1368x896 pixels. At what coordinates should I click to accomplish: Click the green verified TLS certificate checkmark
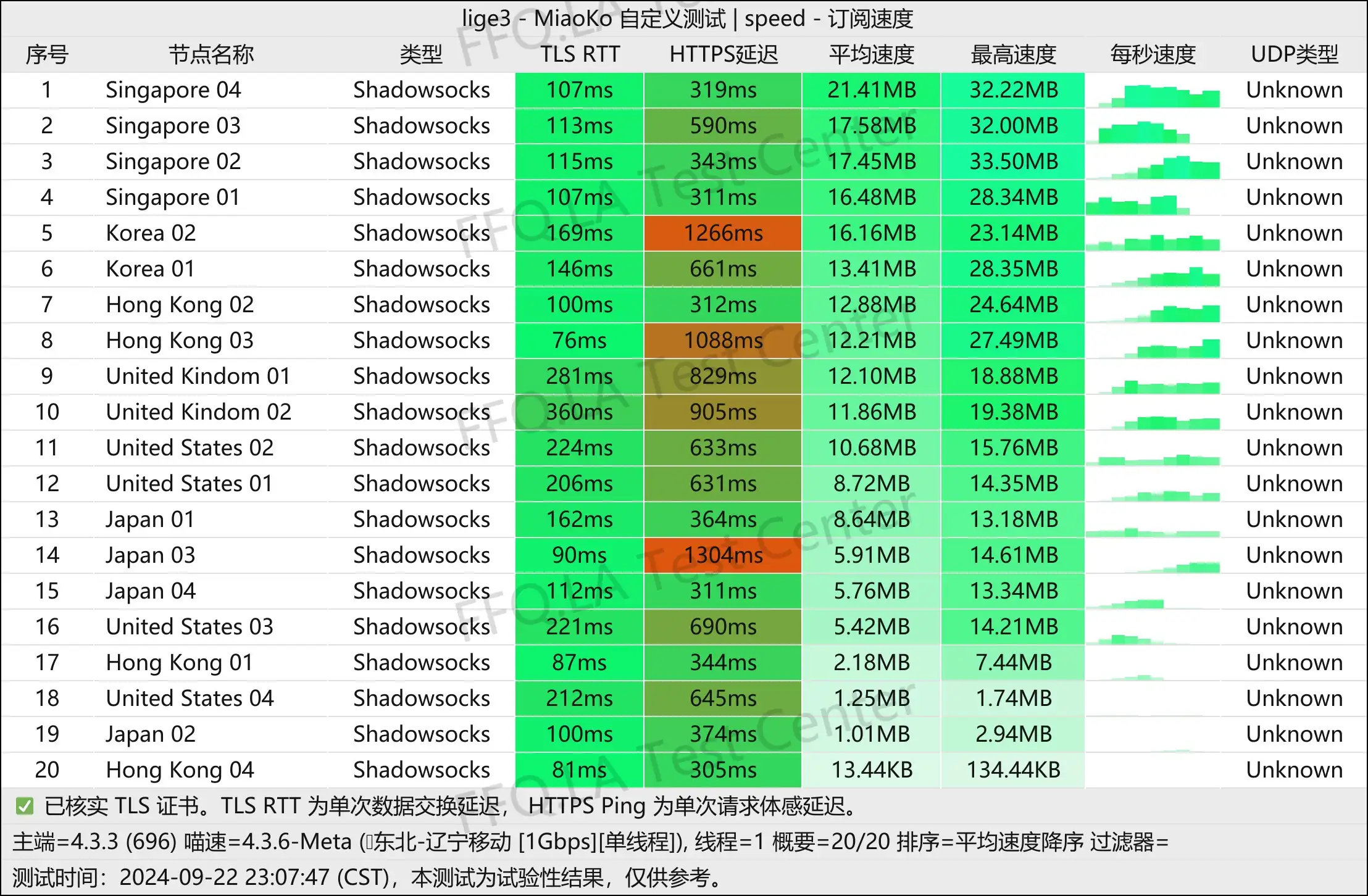[x=25, y=806]
